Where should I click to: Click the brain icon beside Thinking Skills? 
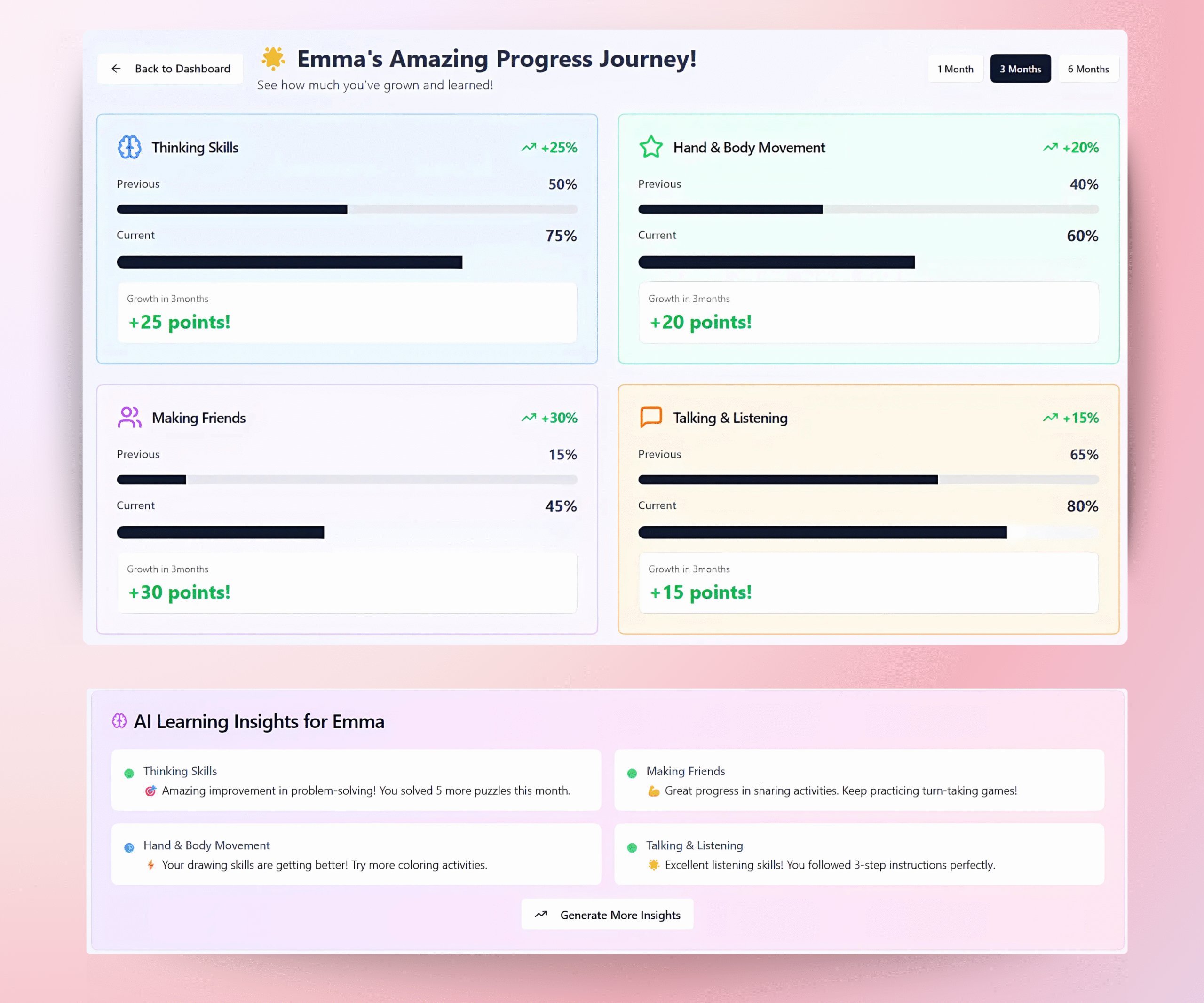pos(130,147)
